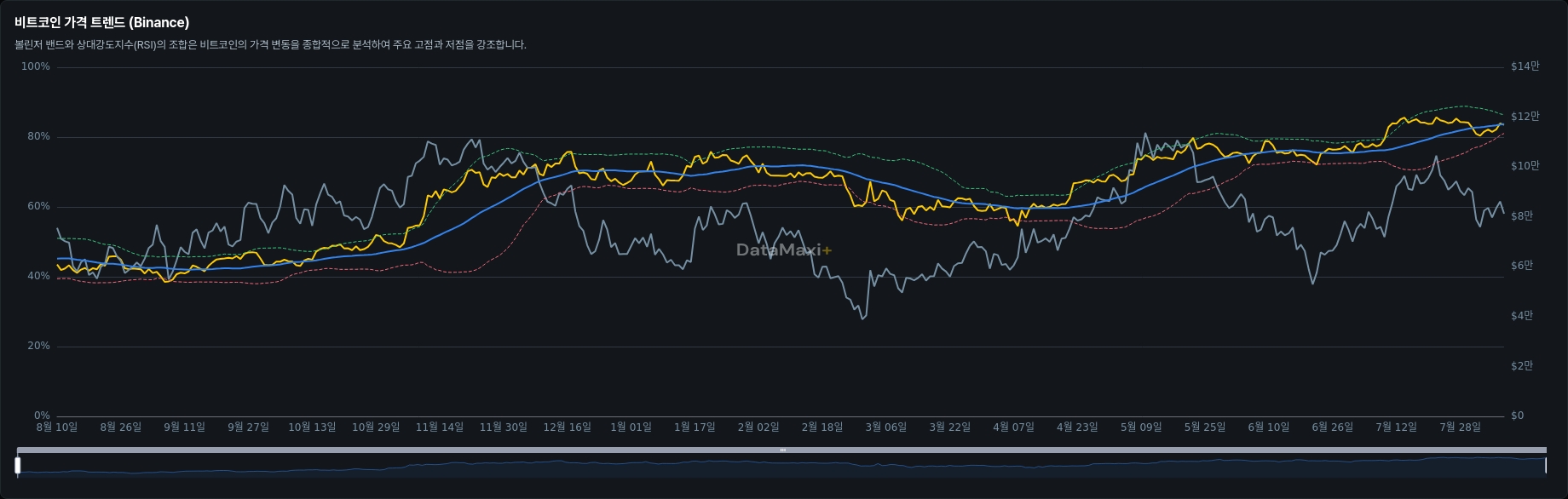
Task: Click the 5월 09일 date label
Action: click(1141, 427)
